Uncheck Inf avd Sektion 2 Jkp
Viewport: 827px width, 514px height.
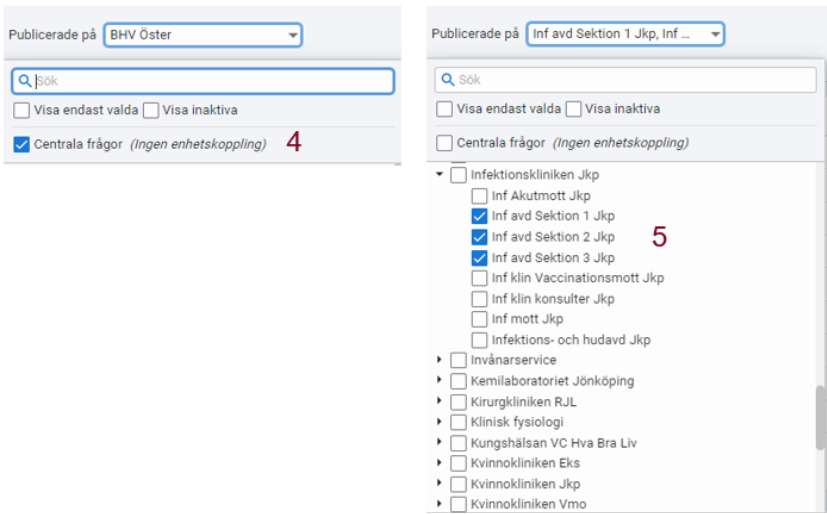pyautogui.click(x=479, y=237)
